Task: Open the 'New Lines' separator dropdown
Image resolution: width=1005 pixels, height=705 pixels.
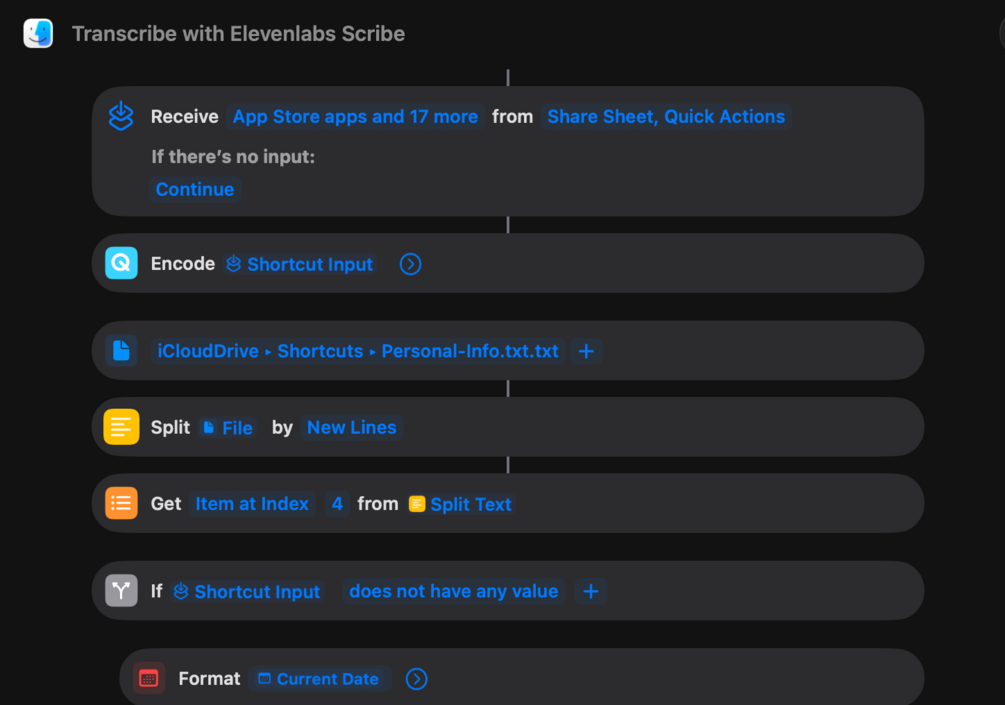Action: click(x=351, y=427)
